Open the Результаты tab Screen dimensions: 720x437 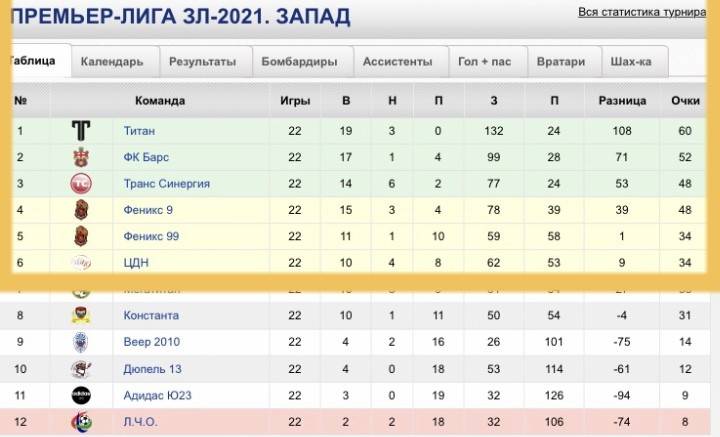pyautogui.click(x=202, y=62)
